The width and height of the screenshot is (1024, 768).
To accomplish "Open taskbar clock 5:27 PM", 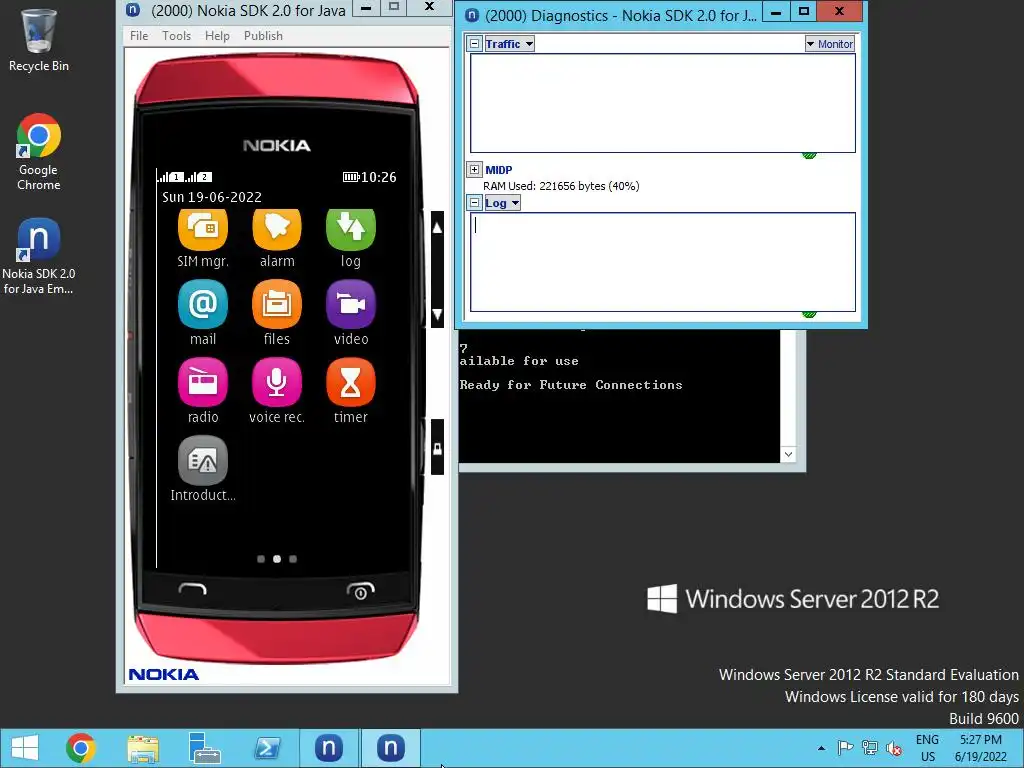I will 980,748.
